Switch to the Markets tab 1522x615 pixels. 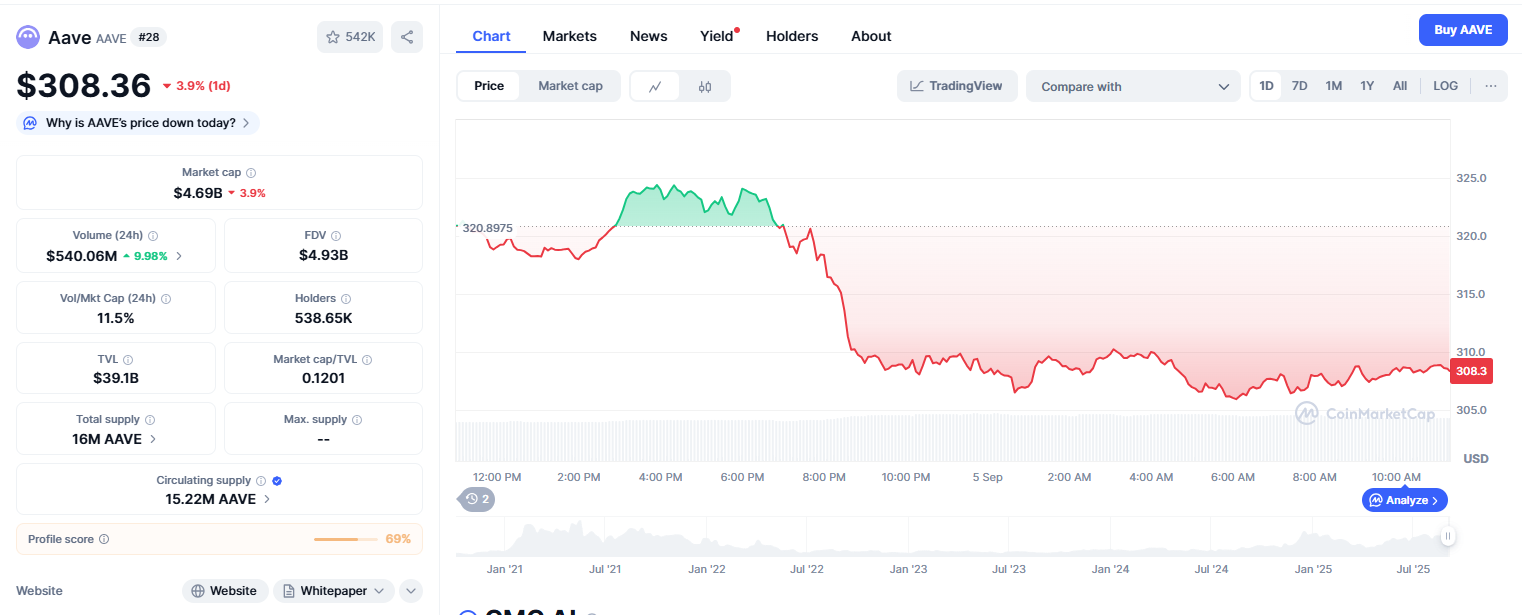[x=570, y=36]
